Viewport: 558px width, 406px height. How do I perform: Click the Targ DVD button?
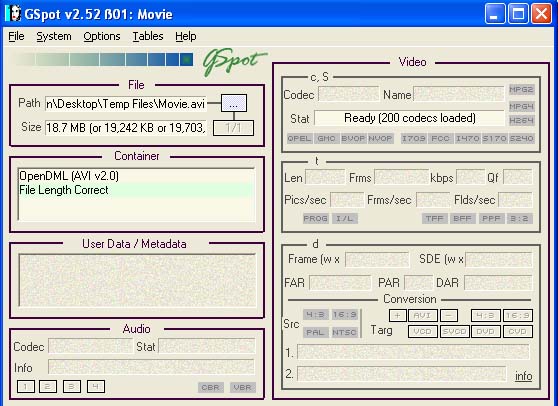486,332
